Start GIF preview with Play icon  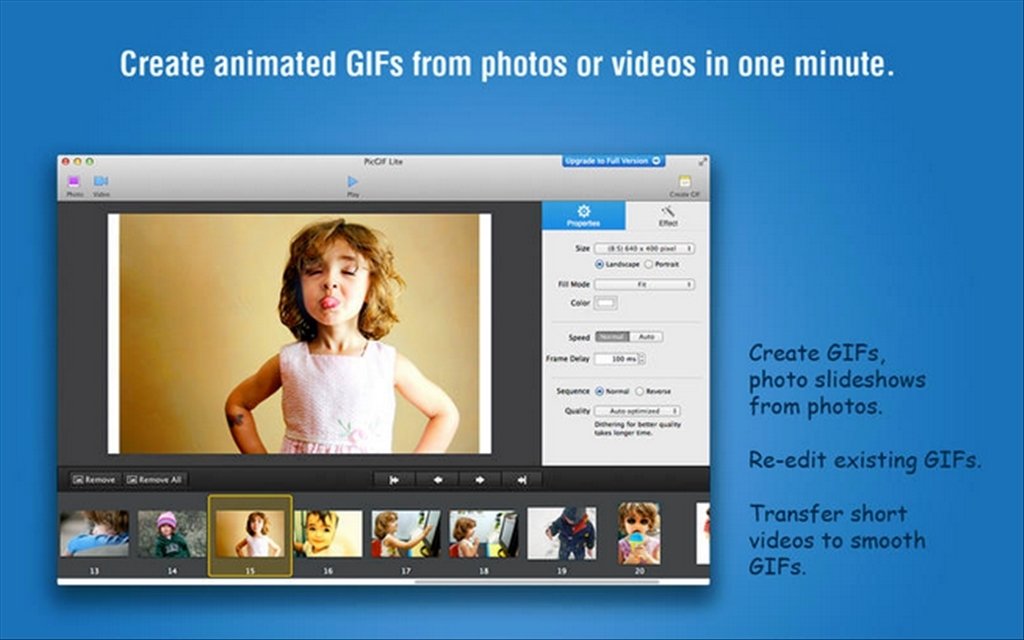tap(353, 182)
